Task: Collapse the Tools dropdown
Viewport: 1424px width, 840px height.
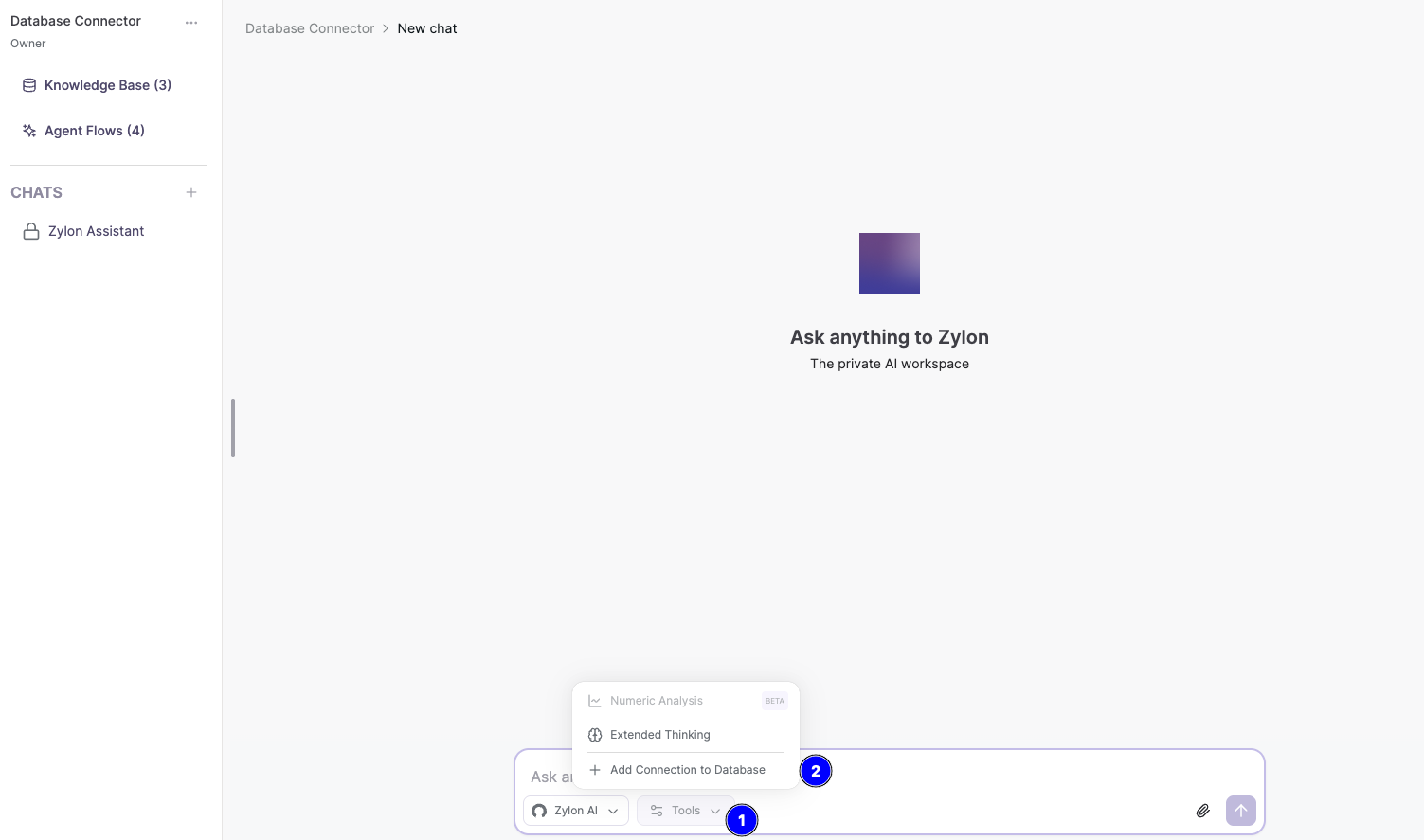Action: (684, 811)
